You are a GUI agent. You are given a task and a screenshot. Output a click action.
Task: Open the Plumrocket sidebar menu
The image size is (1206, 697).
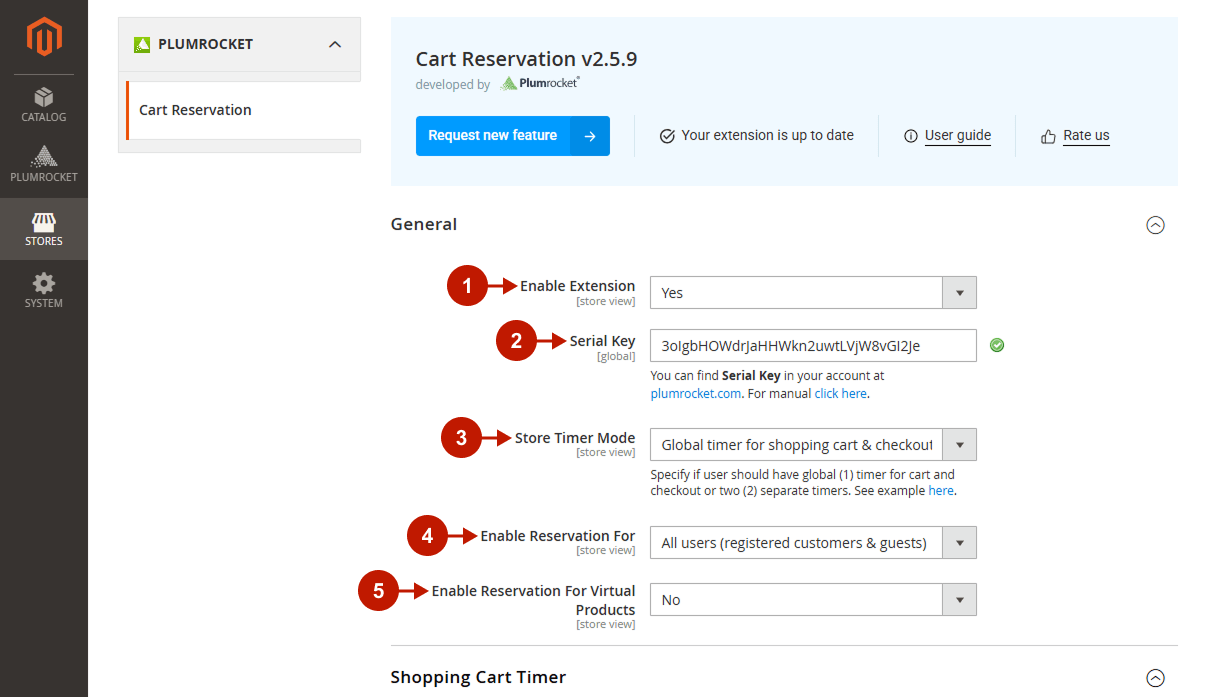click(x=44, y=165)
